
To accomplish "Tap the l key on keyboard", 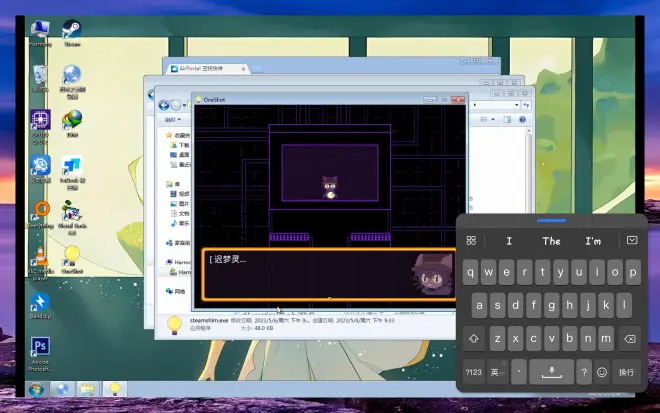I will 624,305.
